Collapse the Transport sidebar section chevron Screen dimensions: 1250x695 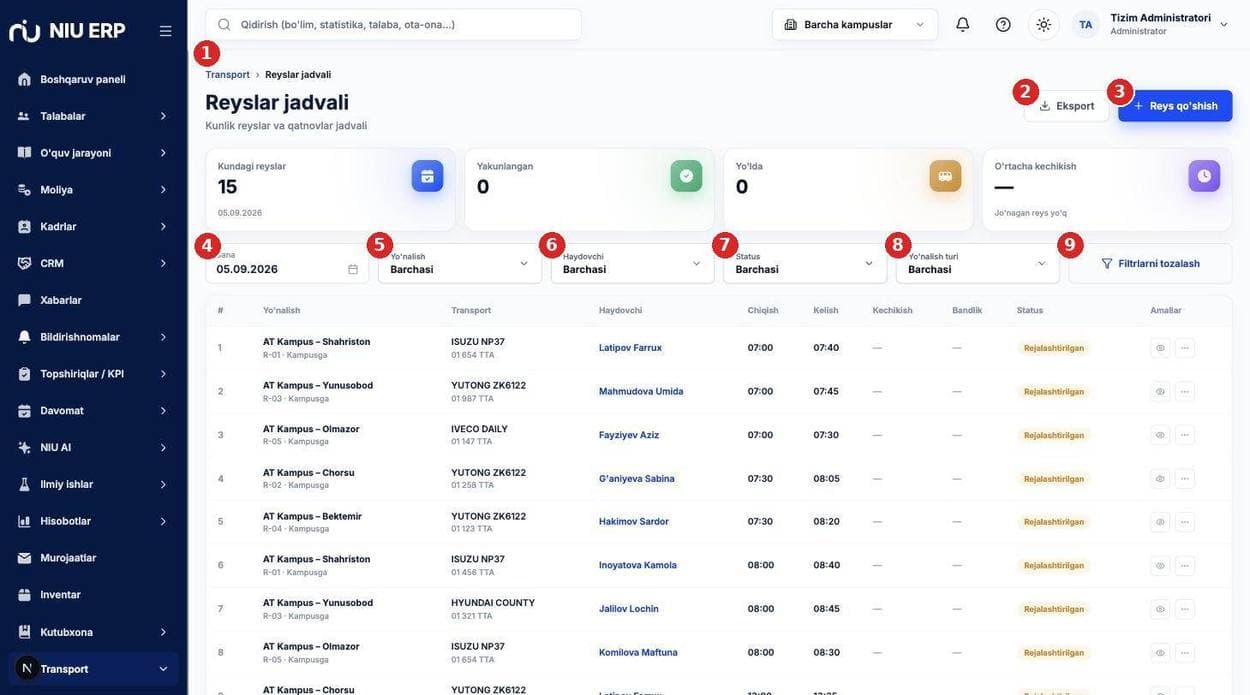163,669
